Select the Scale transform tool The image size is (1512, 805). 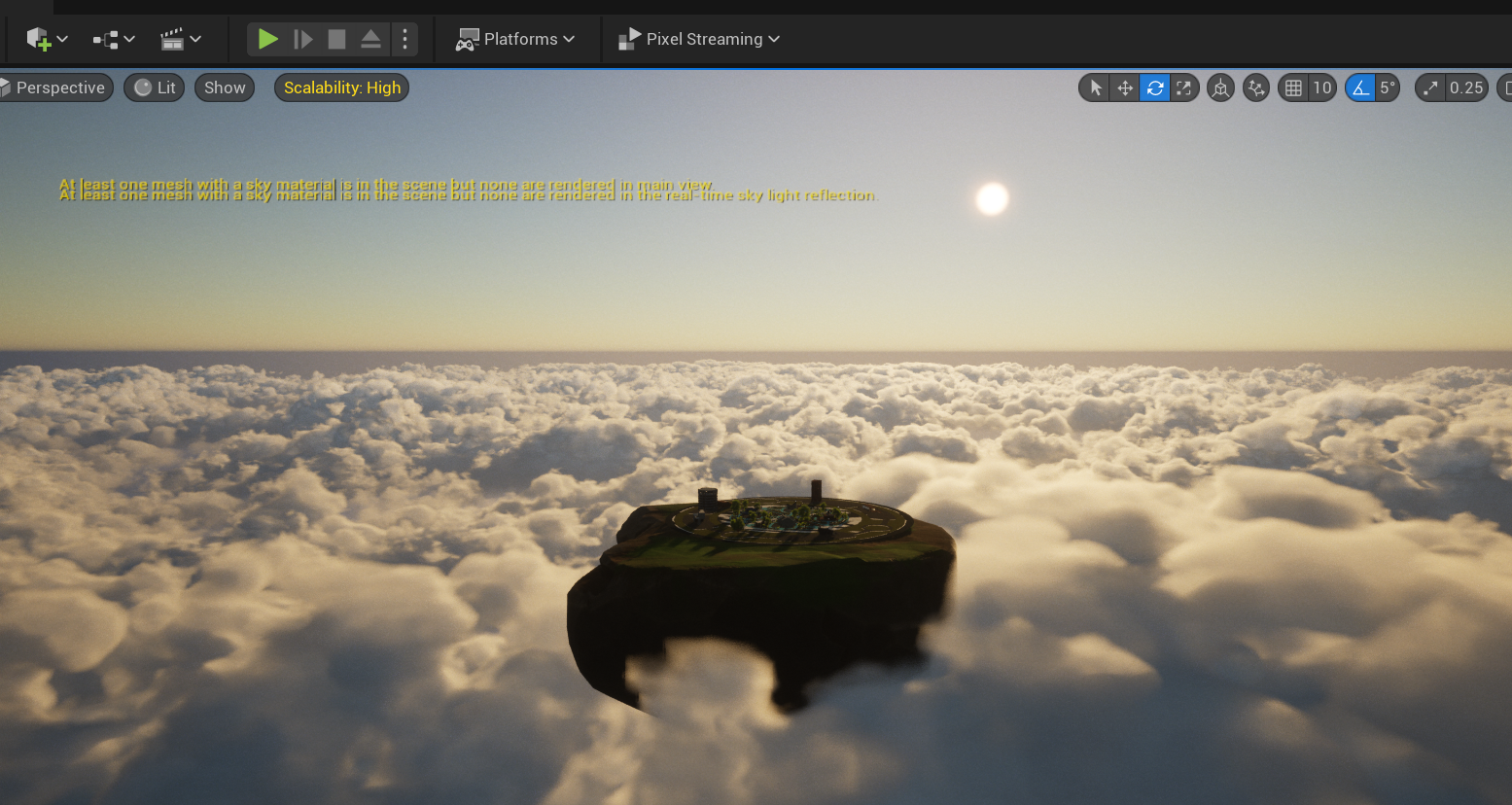pos(1185,87)
